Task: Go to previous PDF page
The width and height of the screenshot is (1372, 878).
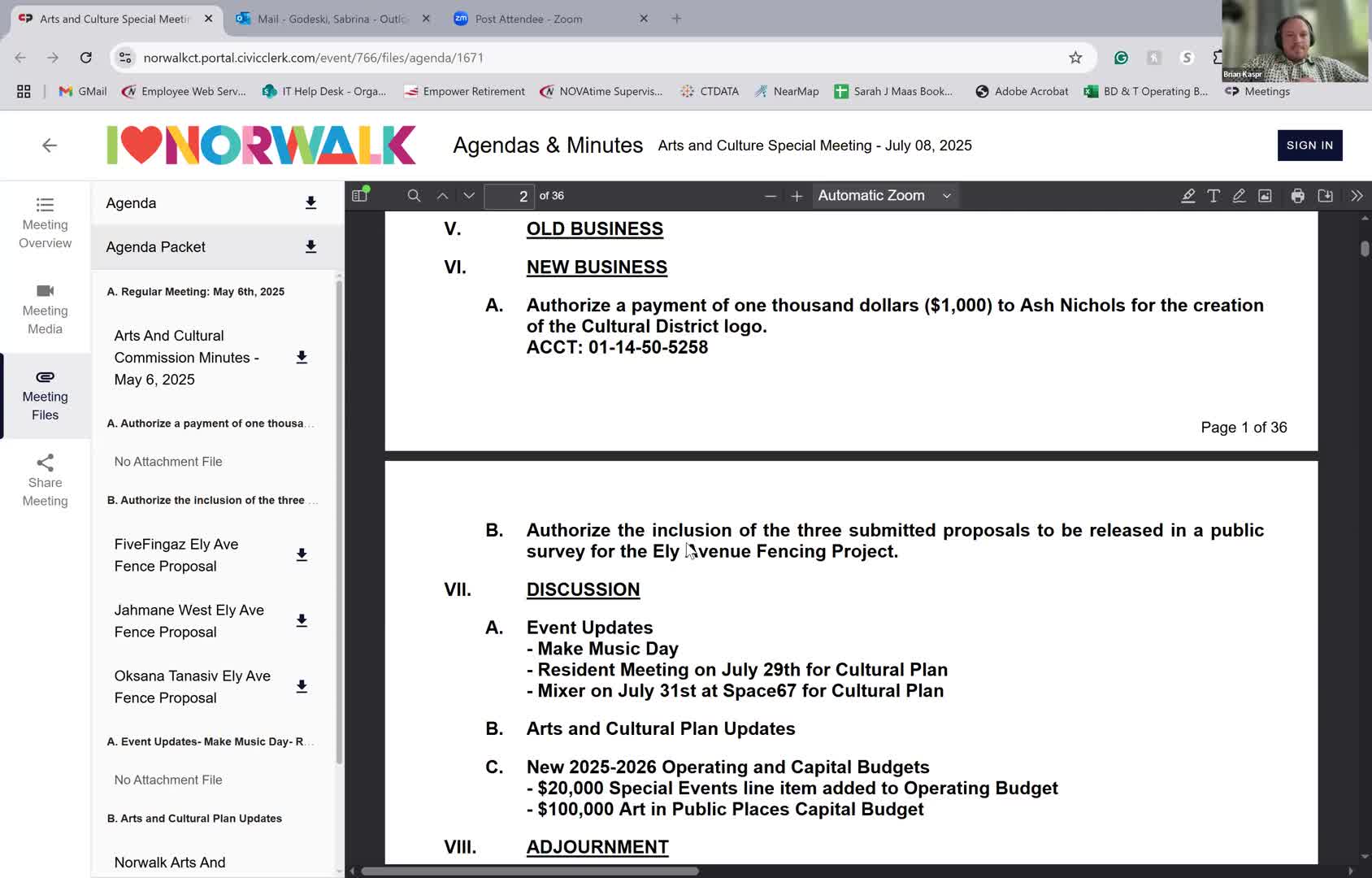Action: click(x=442, y=196)
